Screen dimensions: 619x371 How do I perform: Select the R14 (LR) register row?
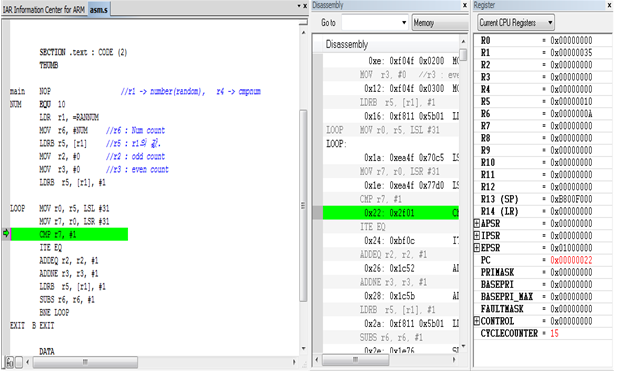543,211
